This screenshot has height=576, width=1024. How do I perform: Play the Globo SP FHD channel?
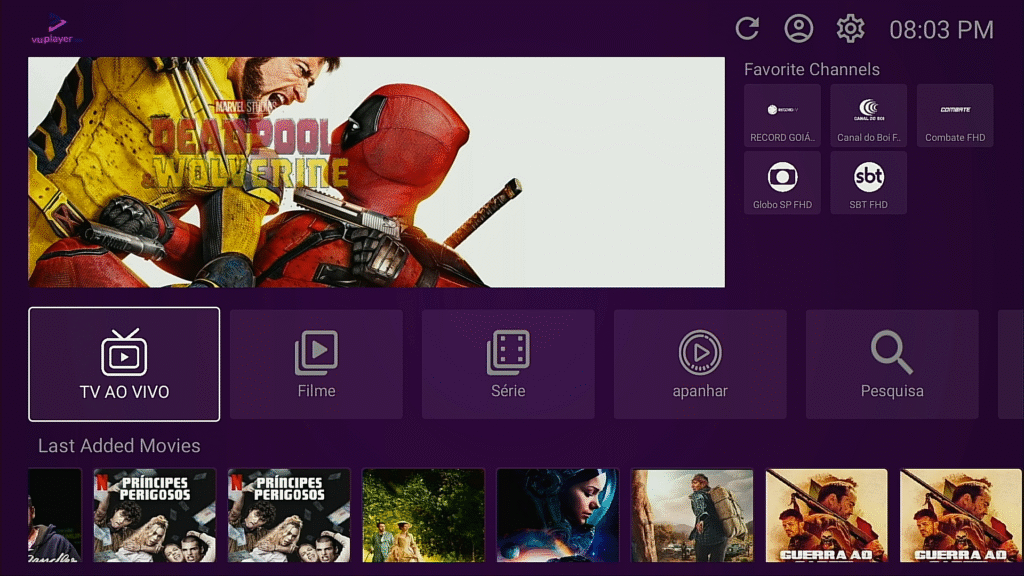point(782,183)
